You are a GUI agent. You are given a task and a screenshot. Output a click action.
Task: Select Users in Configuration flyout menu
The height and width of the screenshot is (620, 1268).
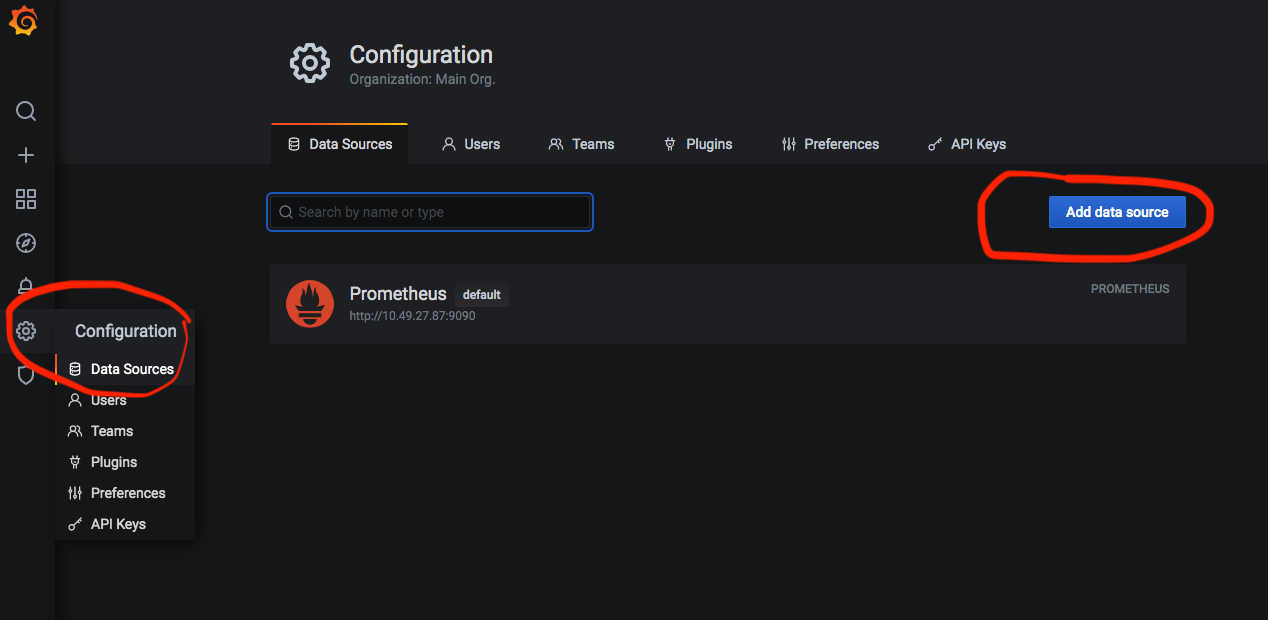(108, 400)
